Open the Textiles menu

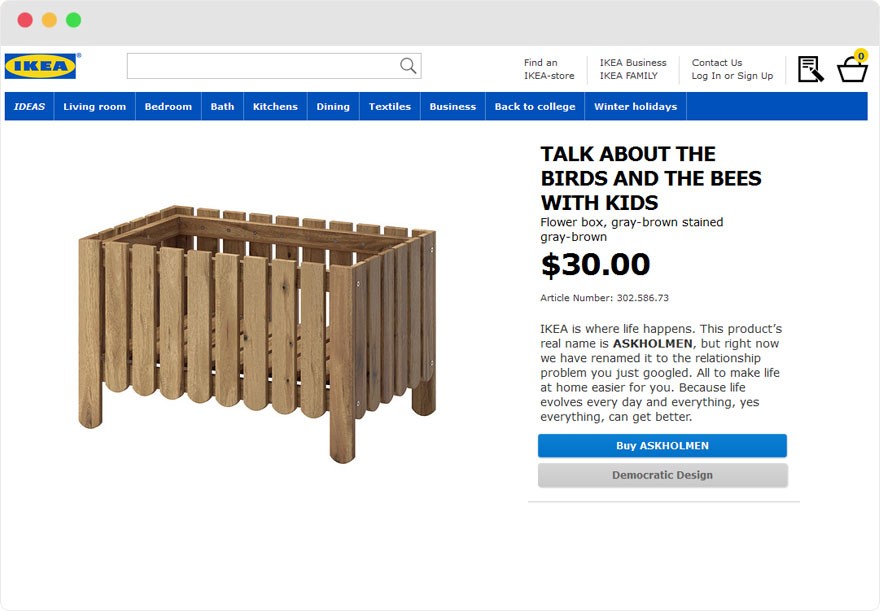[389, 107]
